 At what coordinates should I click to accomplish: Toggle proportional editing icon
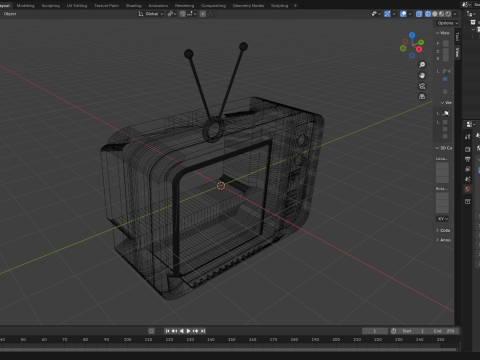(x=203, y=14)
